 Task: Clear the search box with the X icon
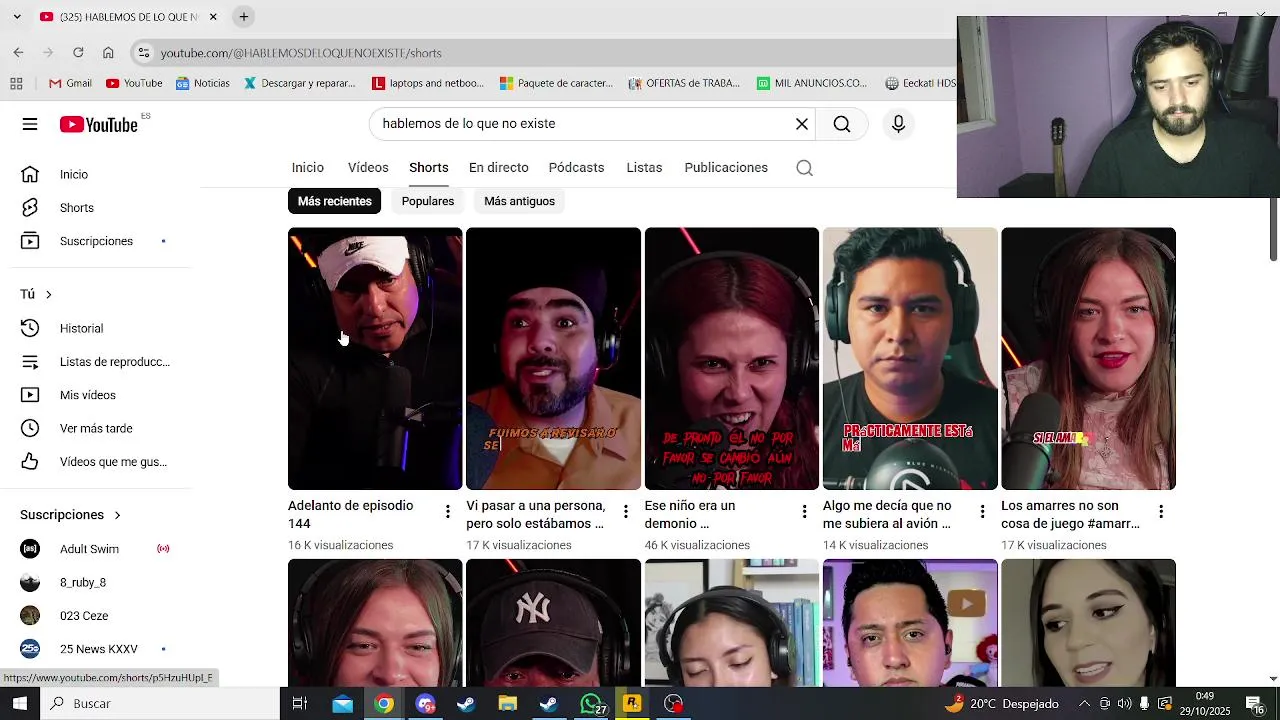click(x=801, y=124)
